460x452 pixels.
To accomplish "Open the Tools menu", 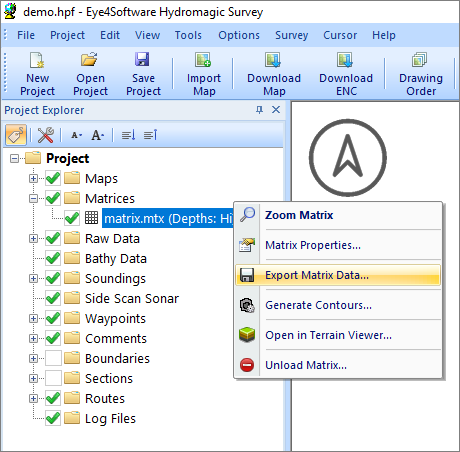I will (188, 35).
